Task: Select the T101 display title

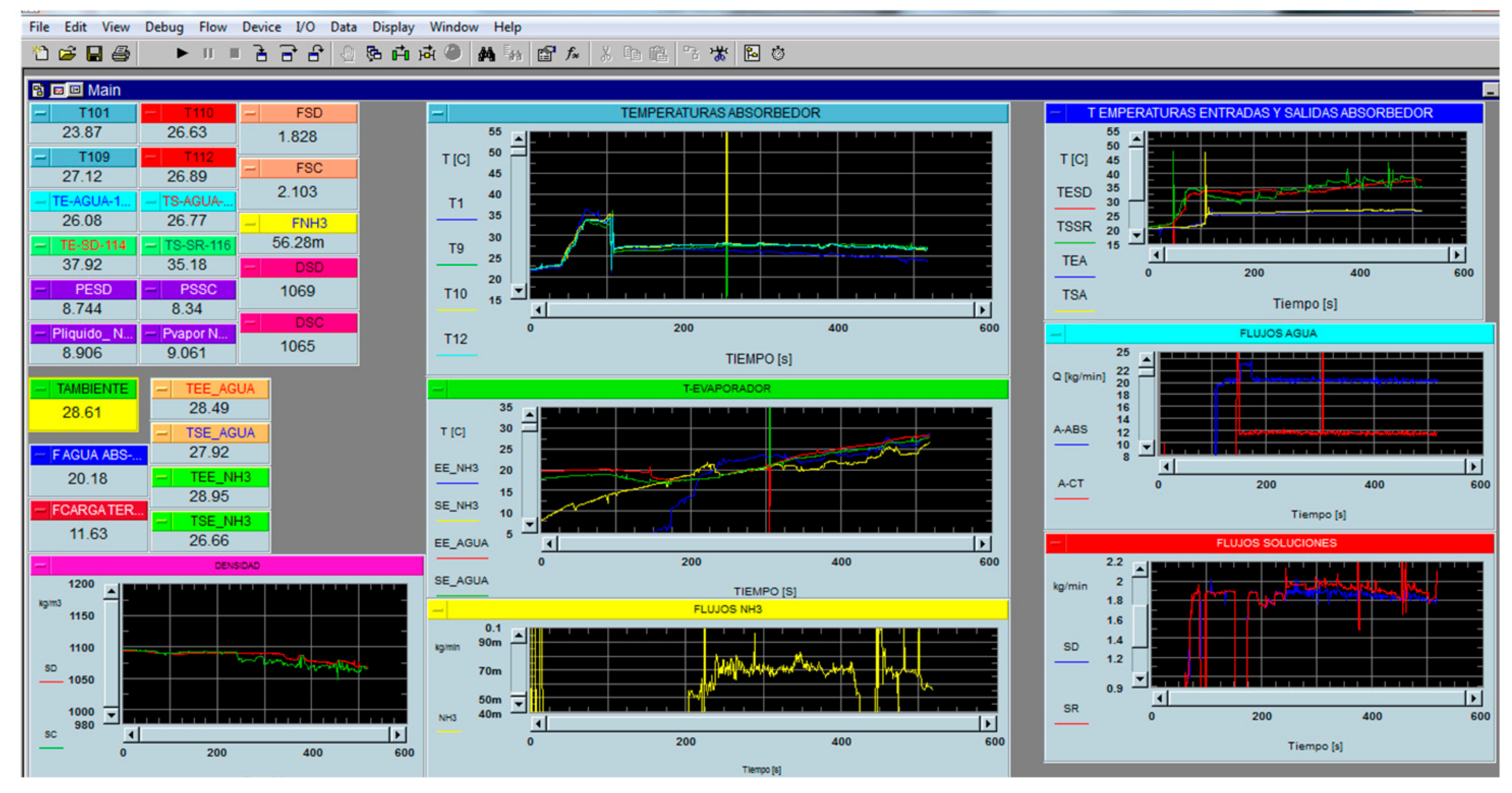Action: click(93, 113)
